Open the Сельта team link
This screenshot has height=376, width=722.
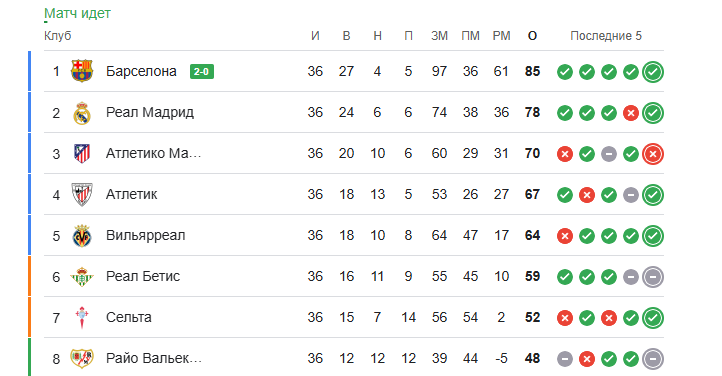click(x=128, y=317)
